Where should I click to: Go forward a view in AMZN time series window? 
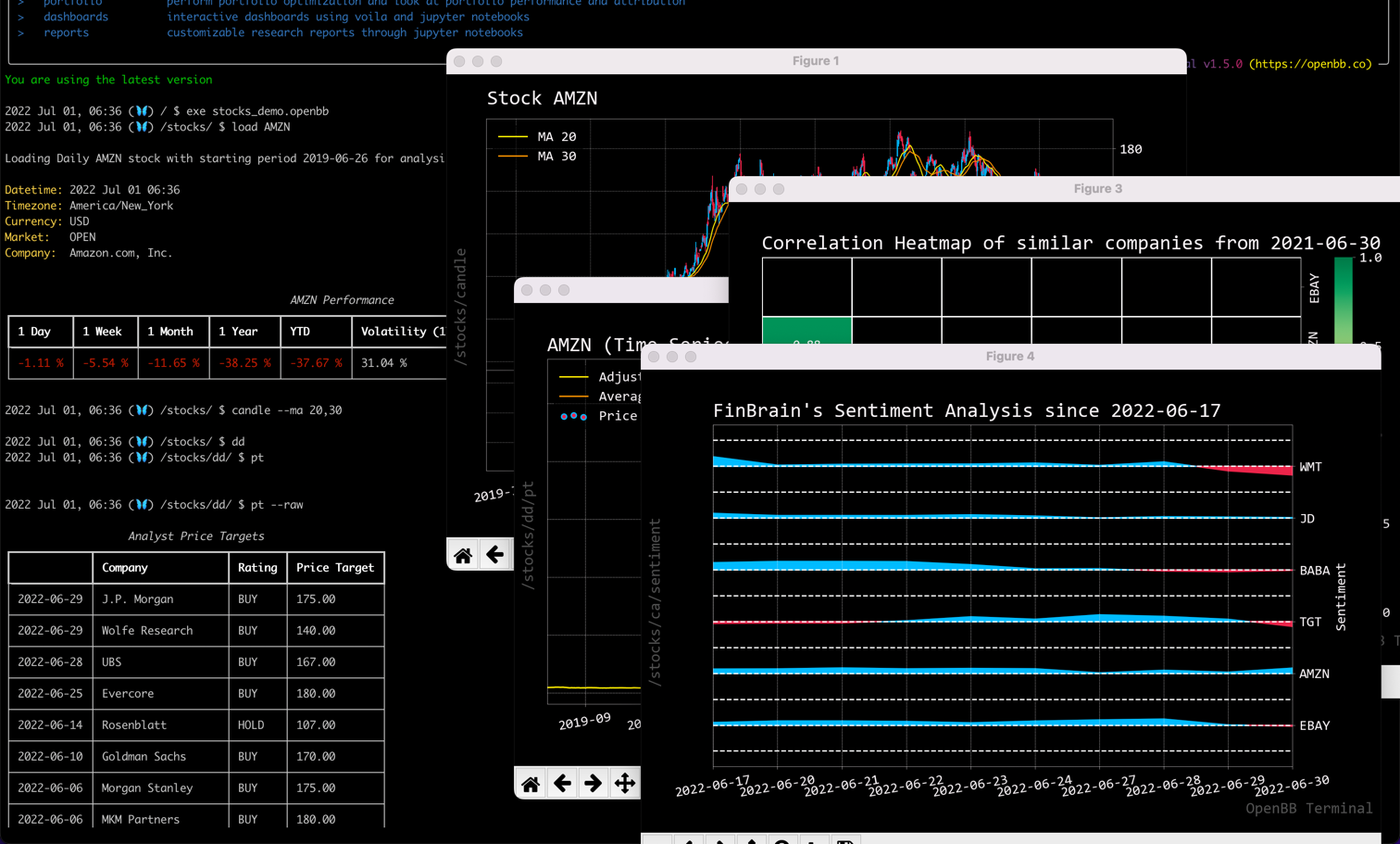tap(594, 784)
